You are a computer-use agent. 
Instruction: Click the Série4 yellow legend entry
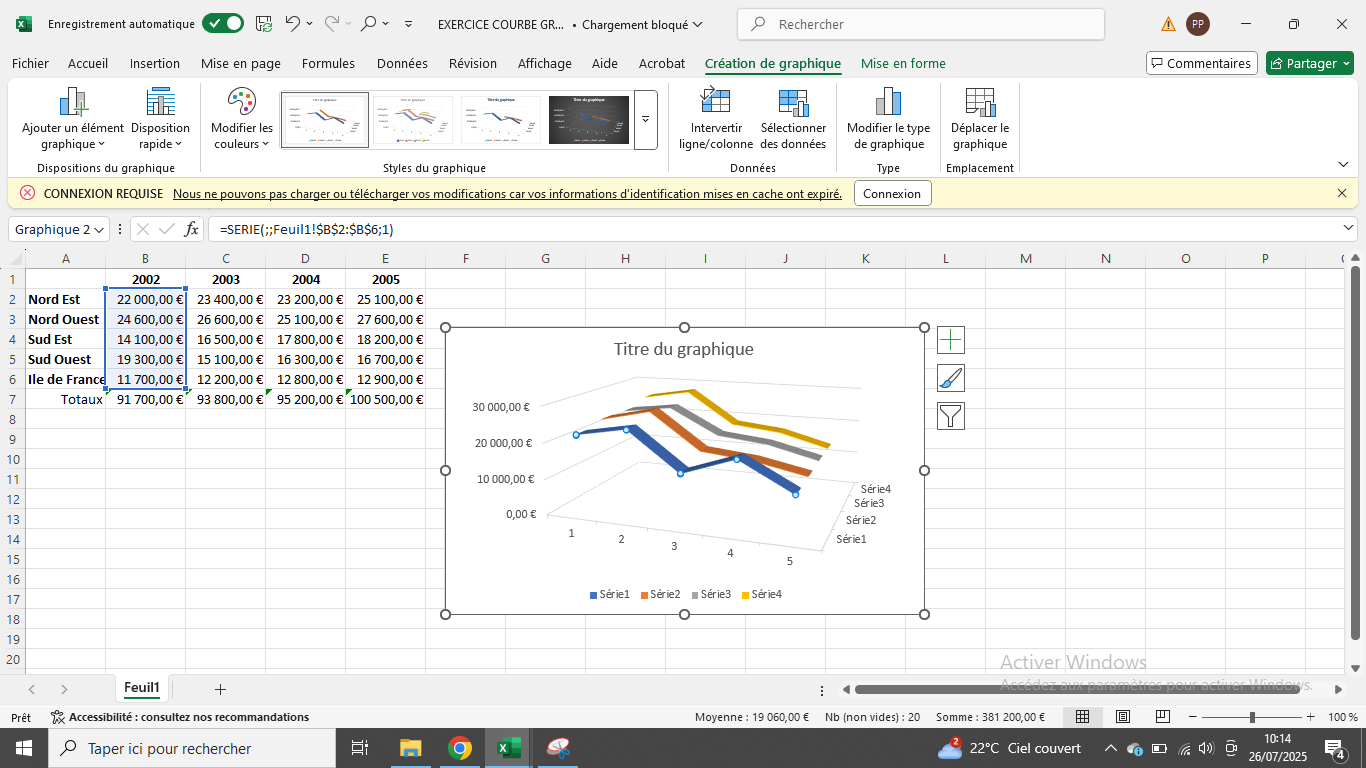click(761, 594)
